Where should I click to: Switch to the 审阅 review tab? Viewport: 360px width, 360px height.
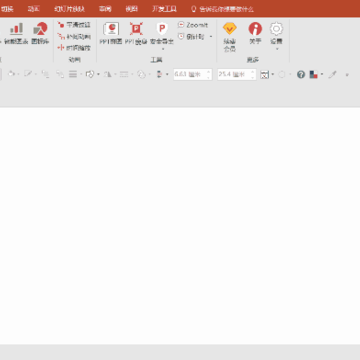105,9
